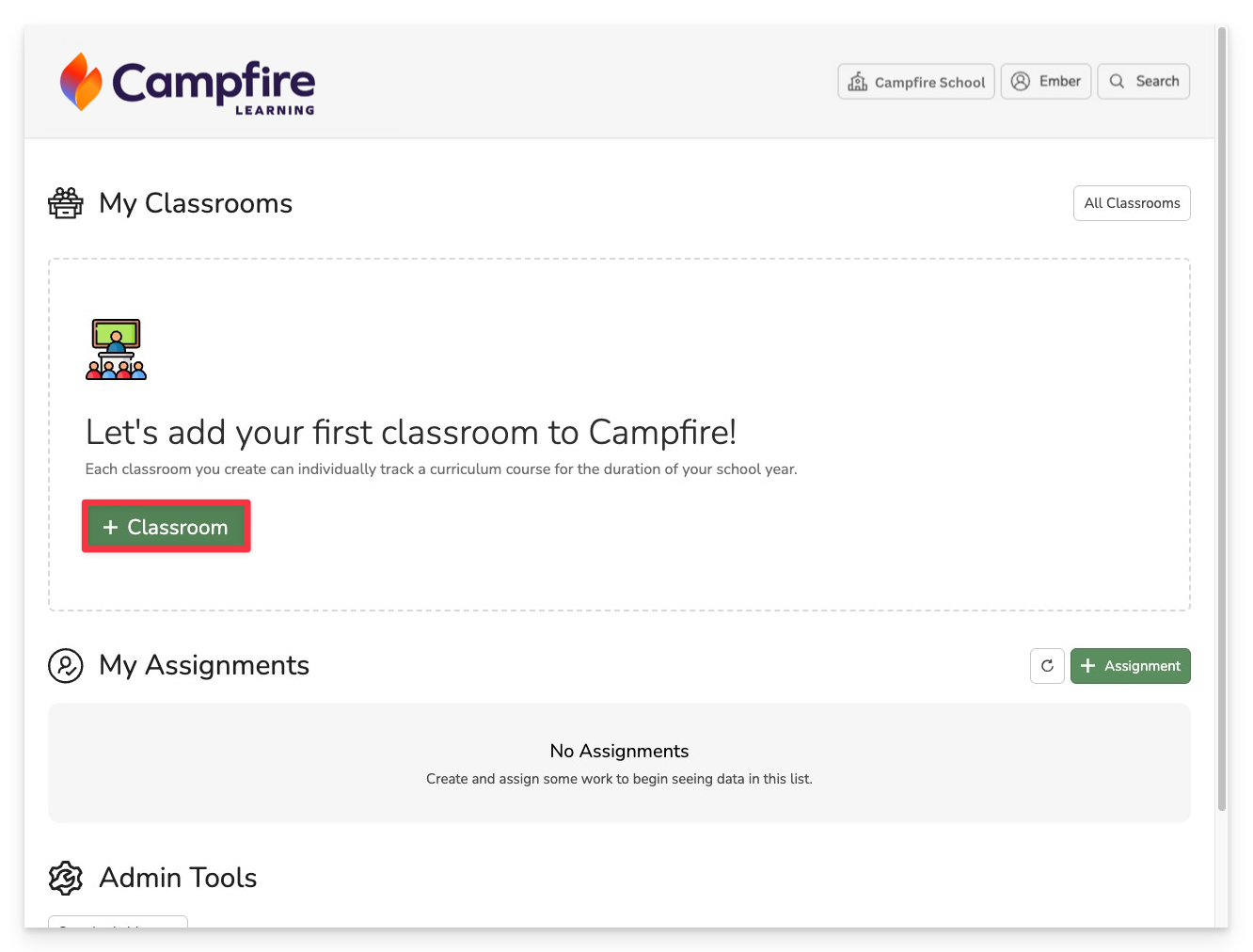Click the classroom teacher illustration
Viewport: 1253px width, 952px height.
(x=116, y=349)
